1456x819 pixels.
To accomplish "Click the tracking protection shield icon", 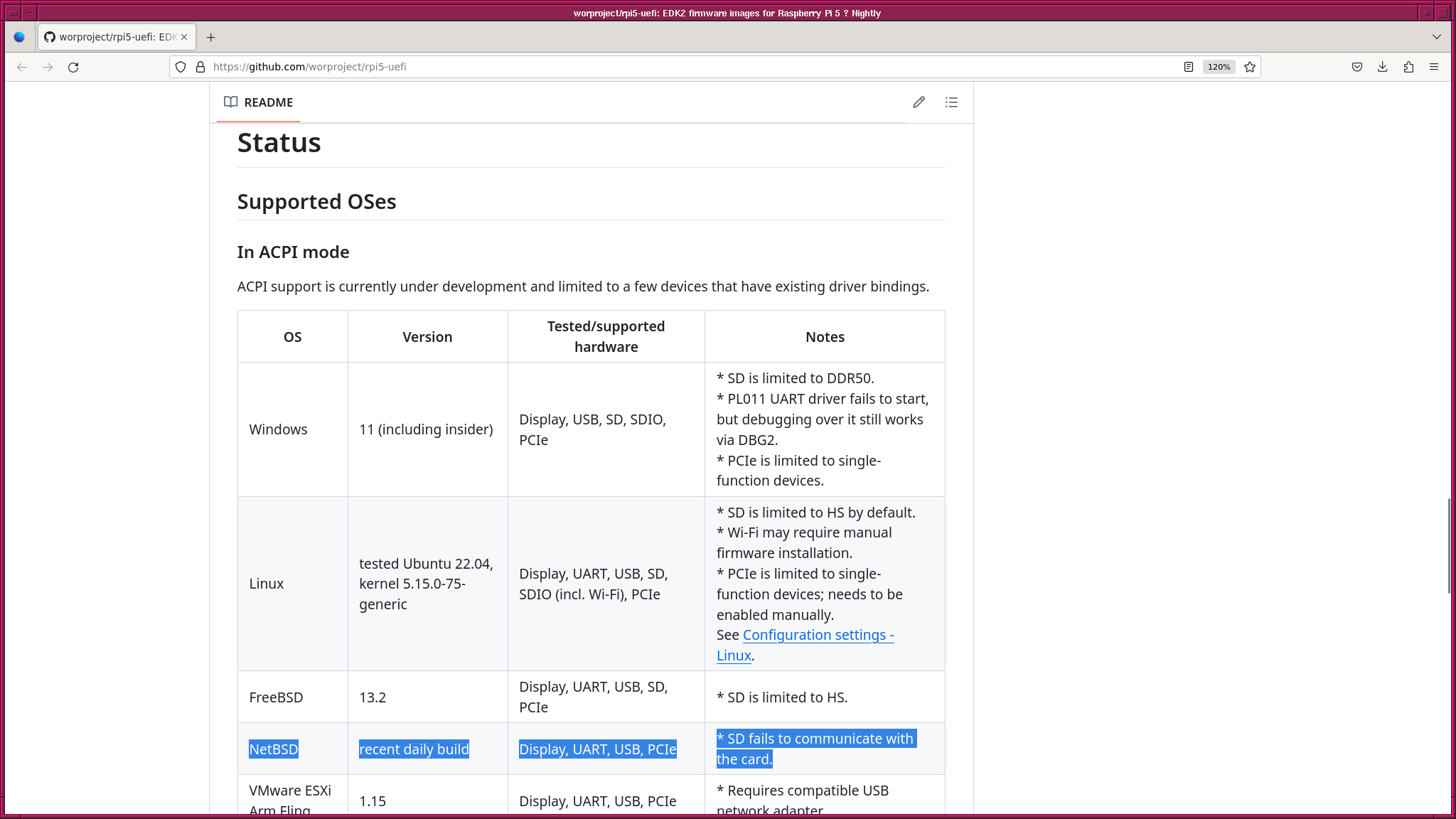I will [181, 67].
